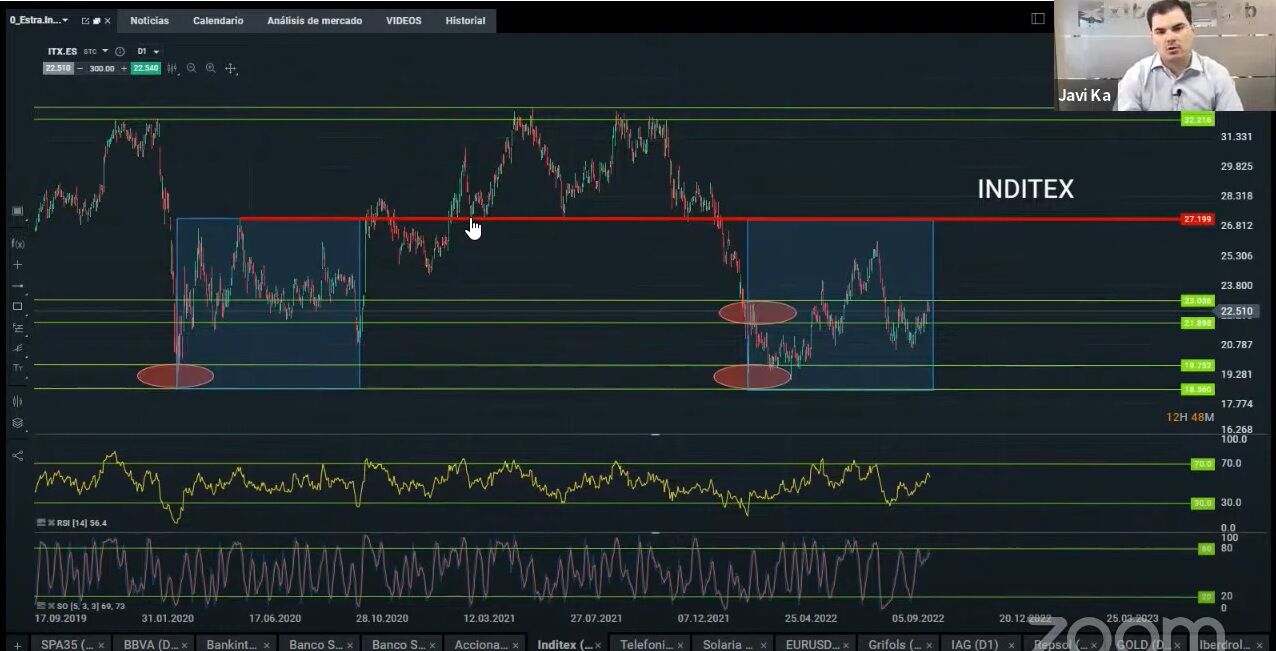Select the crosshair plus tool in left sidebar
Viewport: 1276px width, 651px height.
[x=17, y=264]
